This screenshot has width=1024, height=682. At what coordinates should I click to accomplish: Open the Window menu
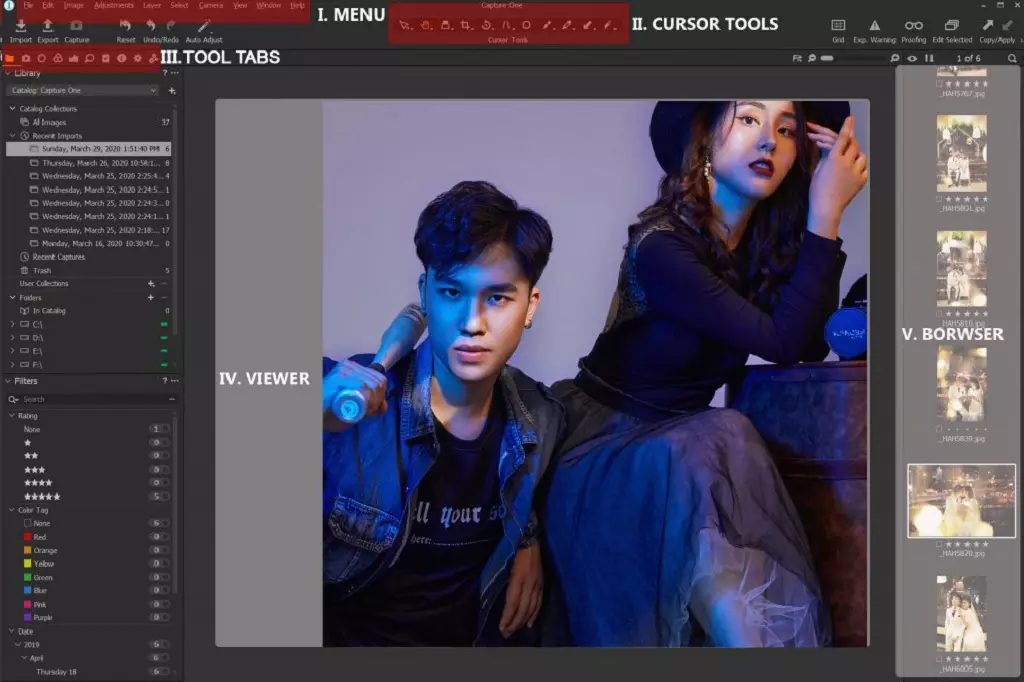268,5
